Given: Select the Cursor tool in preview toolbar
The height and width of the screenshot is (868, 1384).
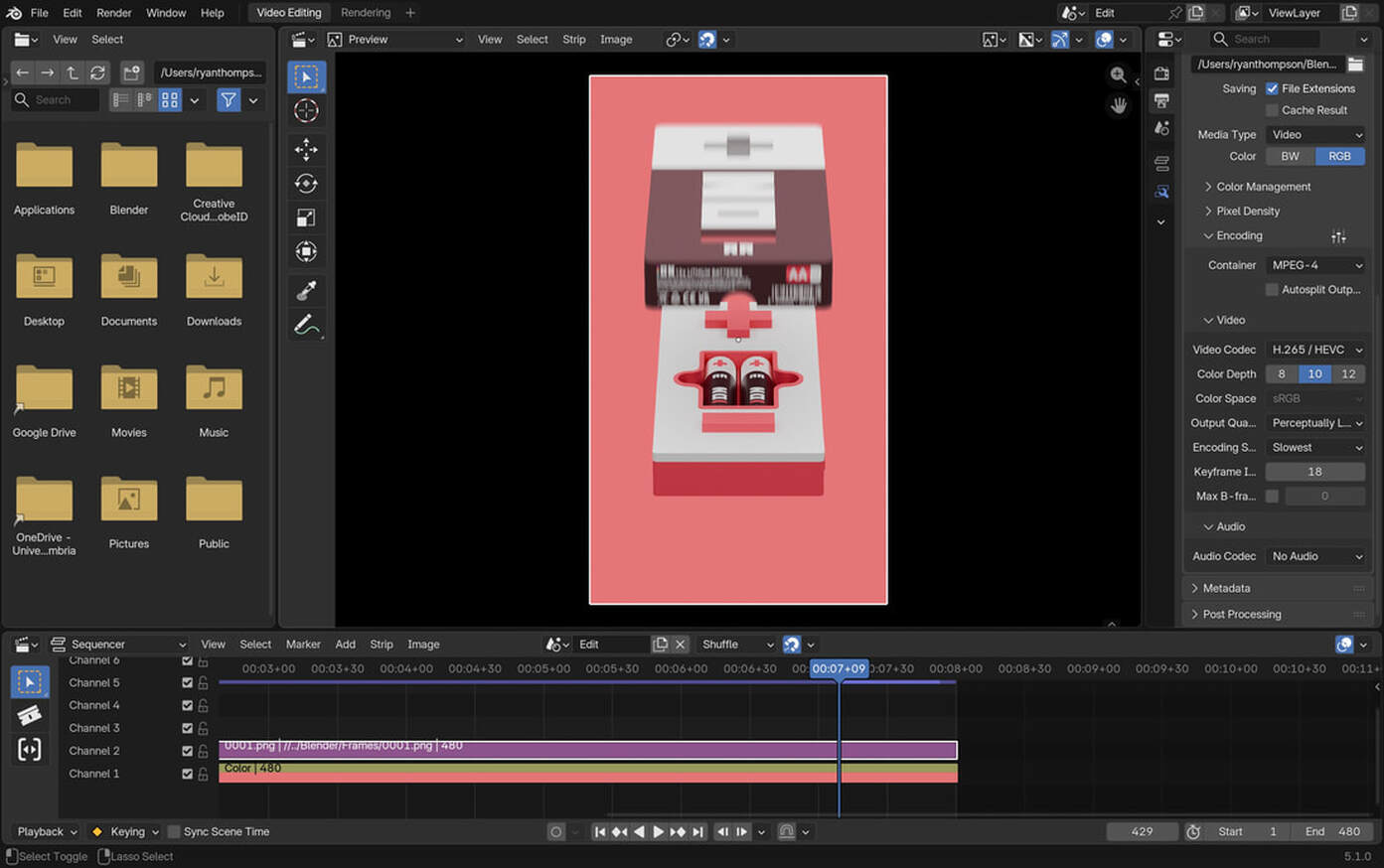Looking at the screenshot, I should tap(306, 111).
